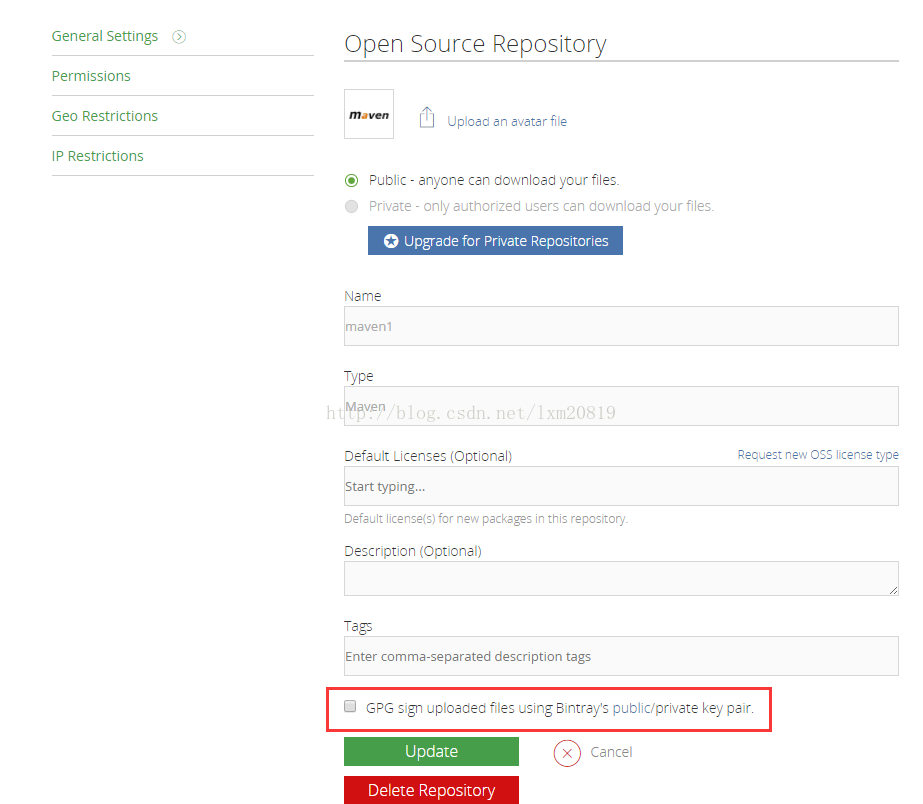Image resolution: width=923 pixels, height=804 pixels.
Task: Click the star icon on Upgrade button
Action: point(391,241)
